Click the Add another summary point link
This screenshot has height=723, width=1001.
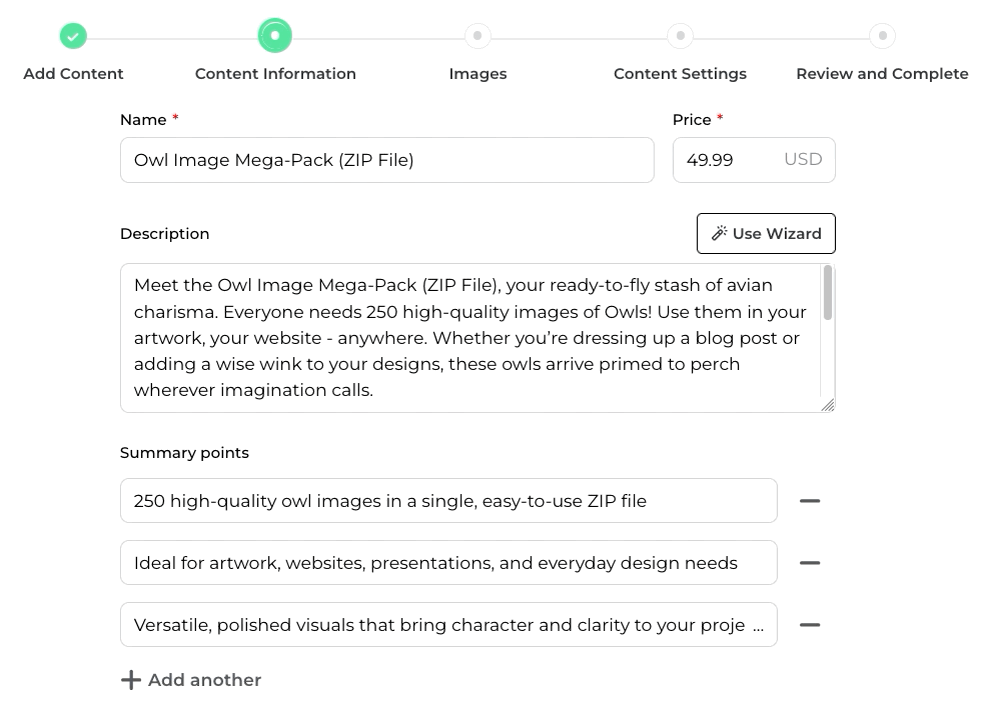pyautogui.click(x=204, y=680)
